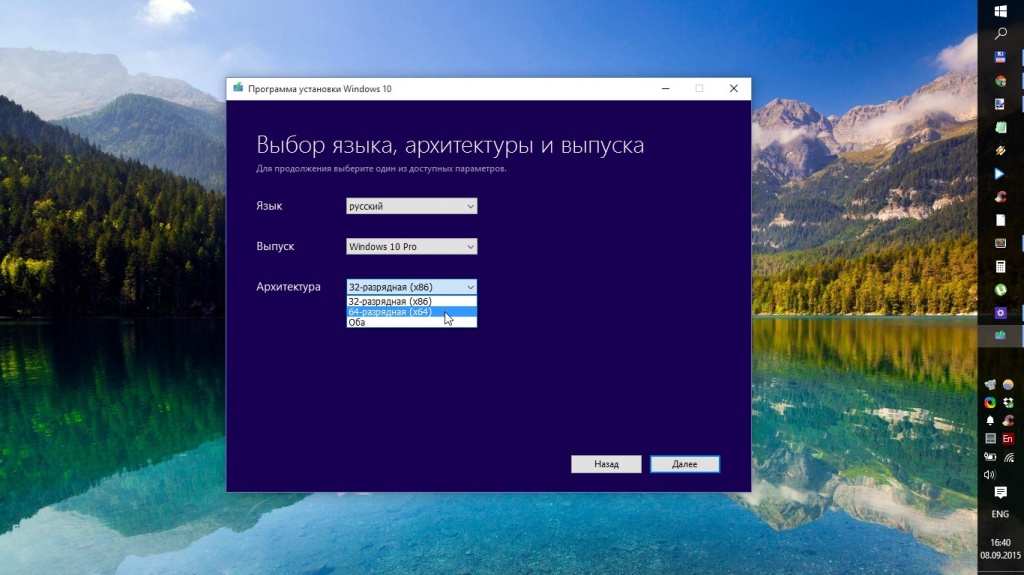
Task: Open the Windows Start menu
Action: pyautogui.click(x=1000, y=11)
